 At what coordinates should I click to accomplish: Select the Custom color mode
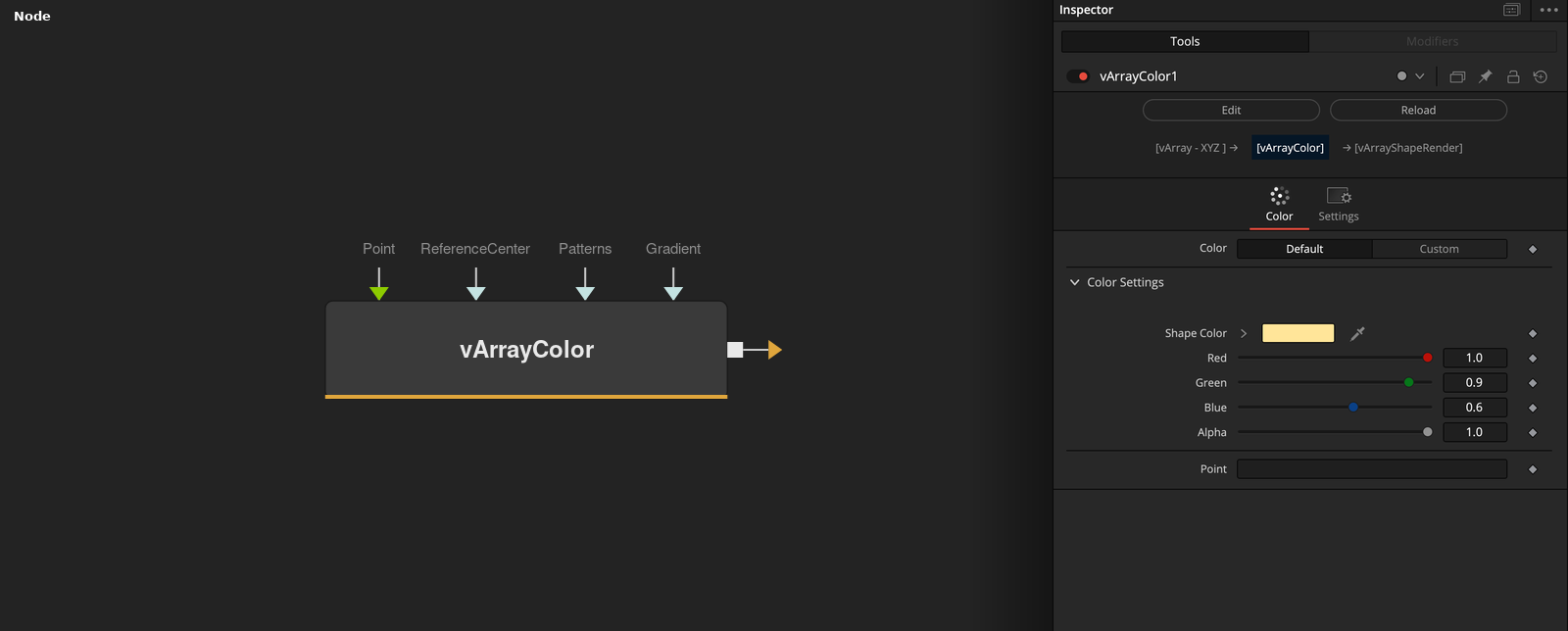click(x=1440, y=249)
